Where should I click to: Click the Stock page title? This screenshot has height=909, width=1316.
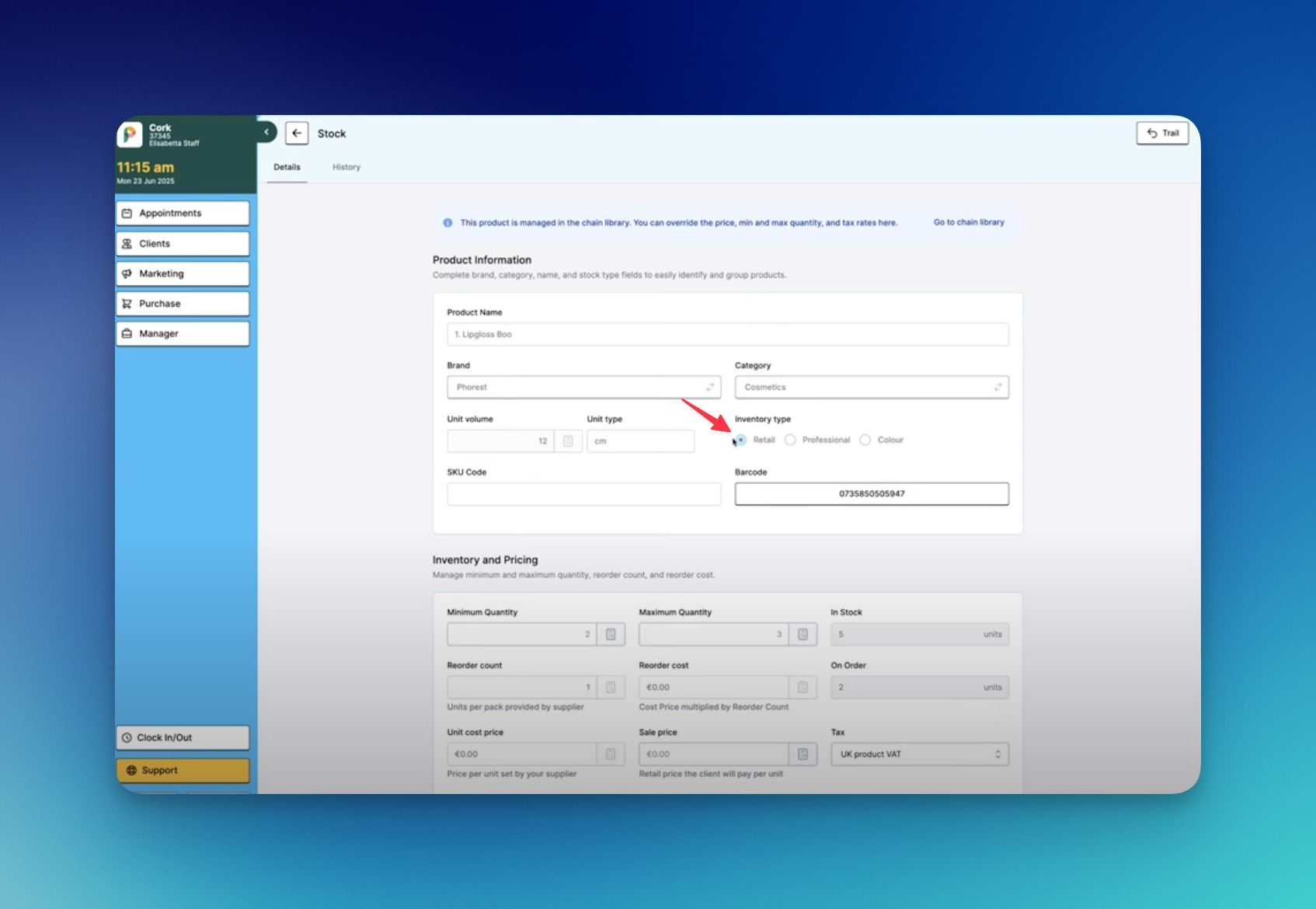(332, 134)
